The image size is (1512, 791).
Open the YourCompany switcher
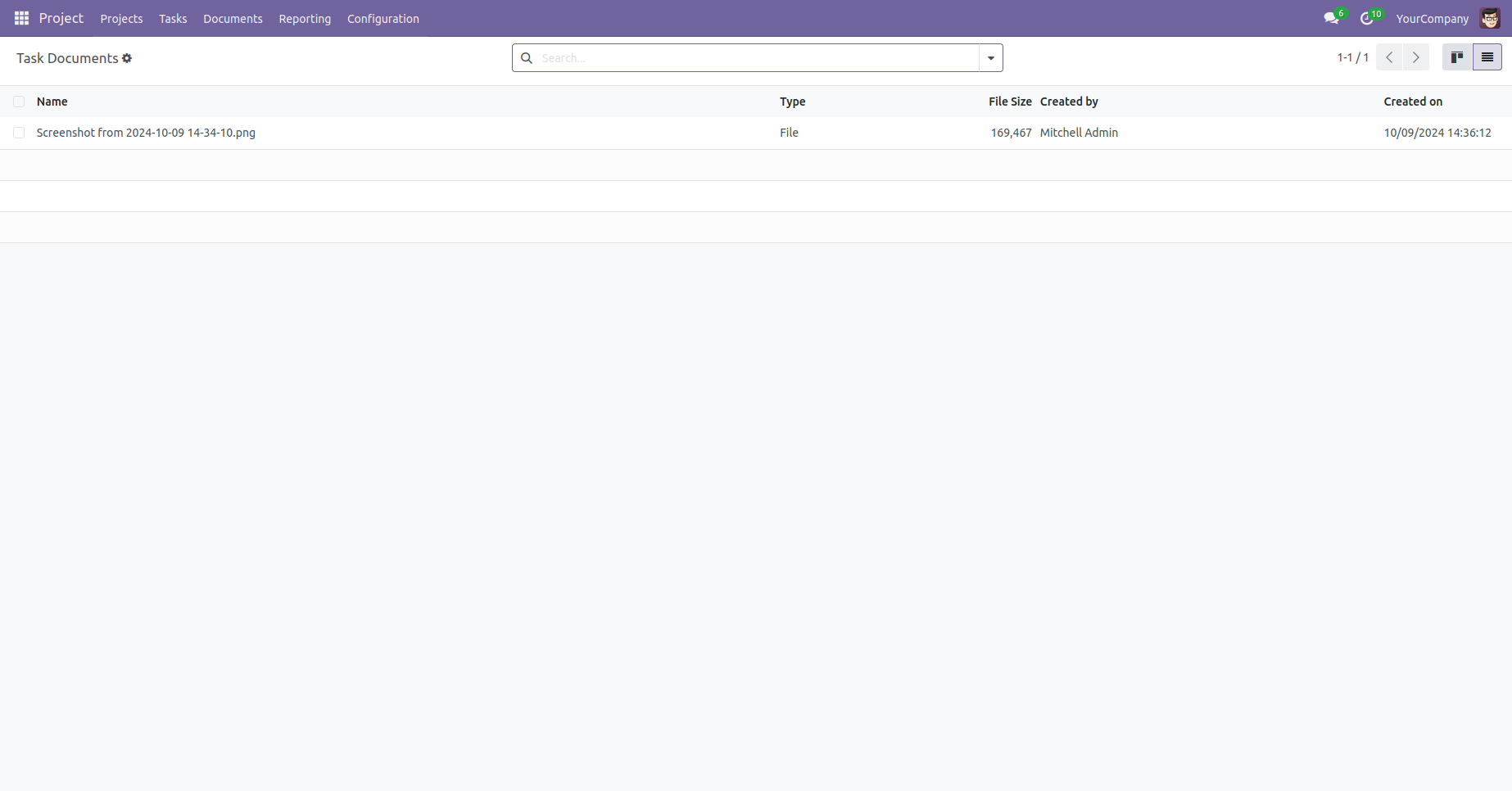(x=1433, y=18)
